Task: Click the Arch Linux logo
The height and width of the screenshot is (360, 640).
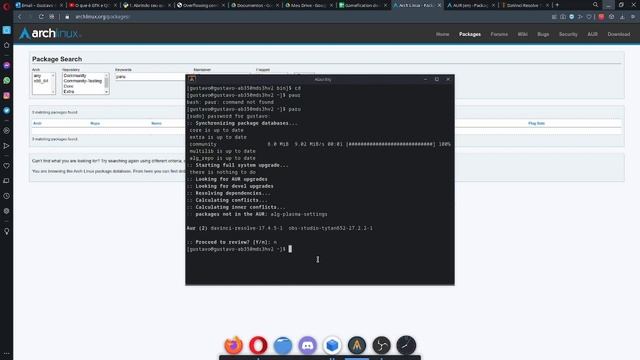Action: click(x=49, y=33)
